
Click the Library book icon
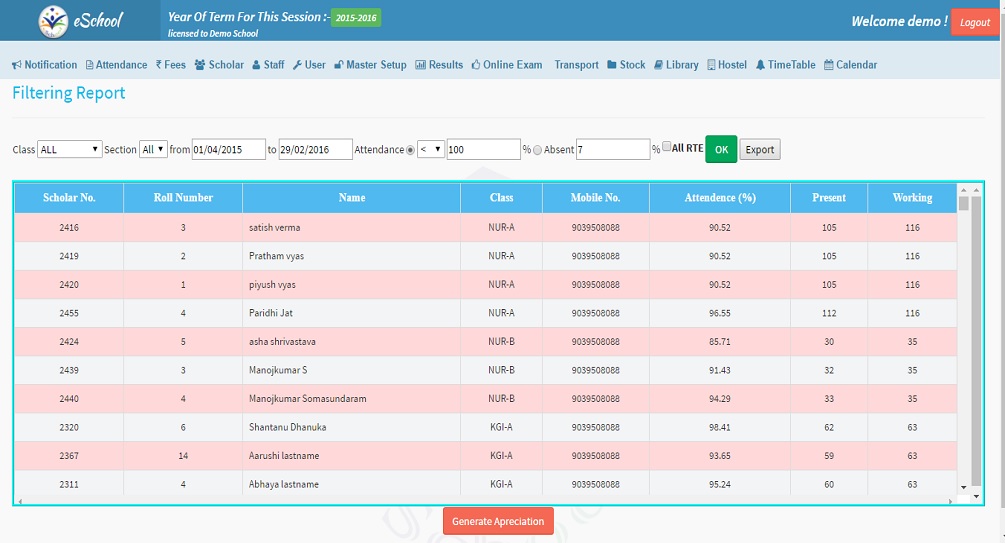click(x=658, y=65)
